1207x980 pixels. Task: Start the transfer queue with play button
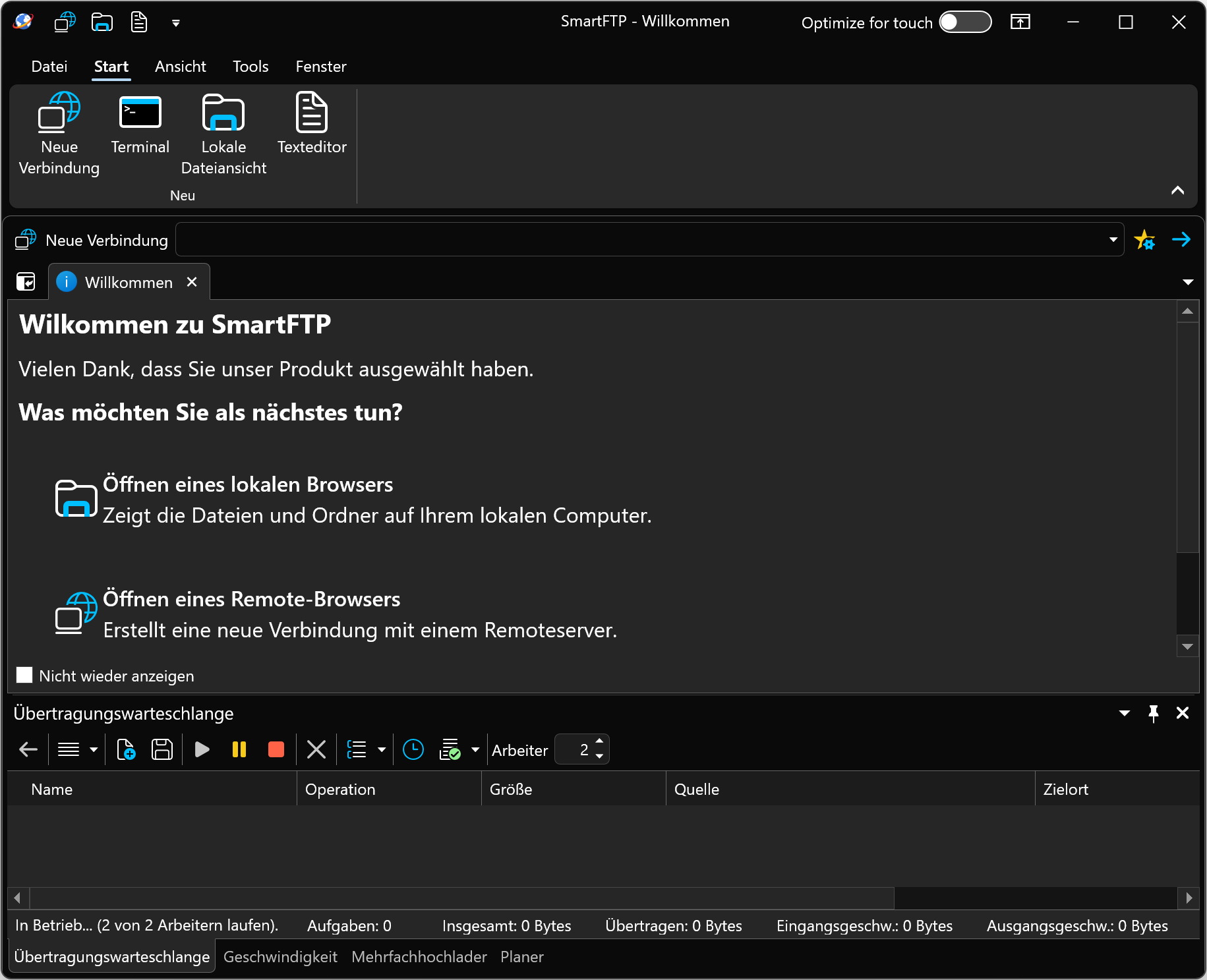tap(202, 749)
